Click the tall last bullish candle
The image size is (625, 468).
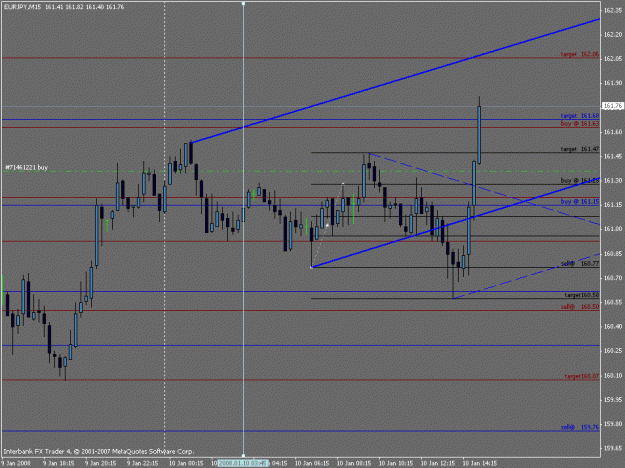click(479, 135)
